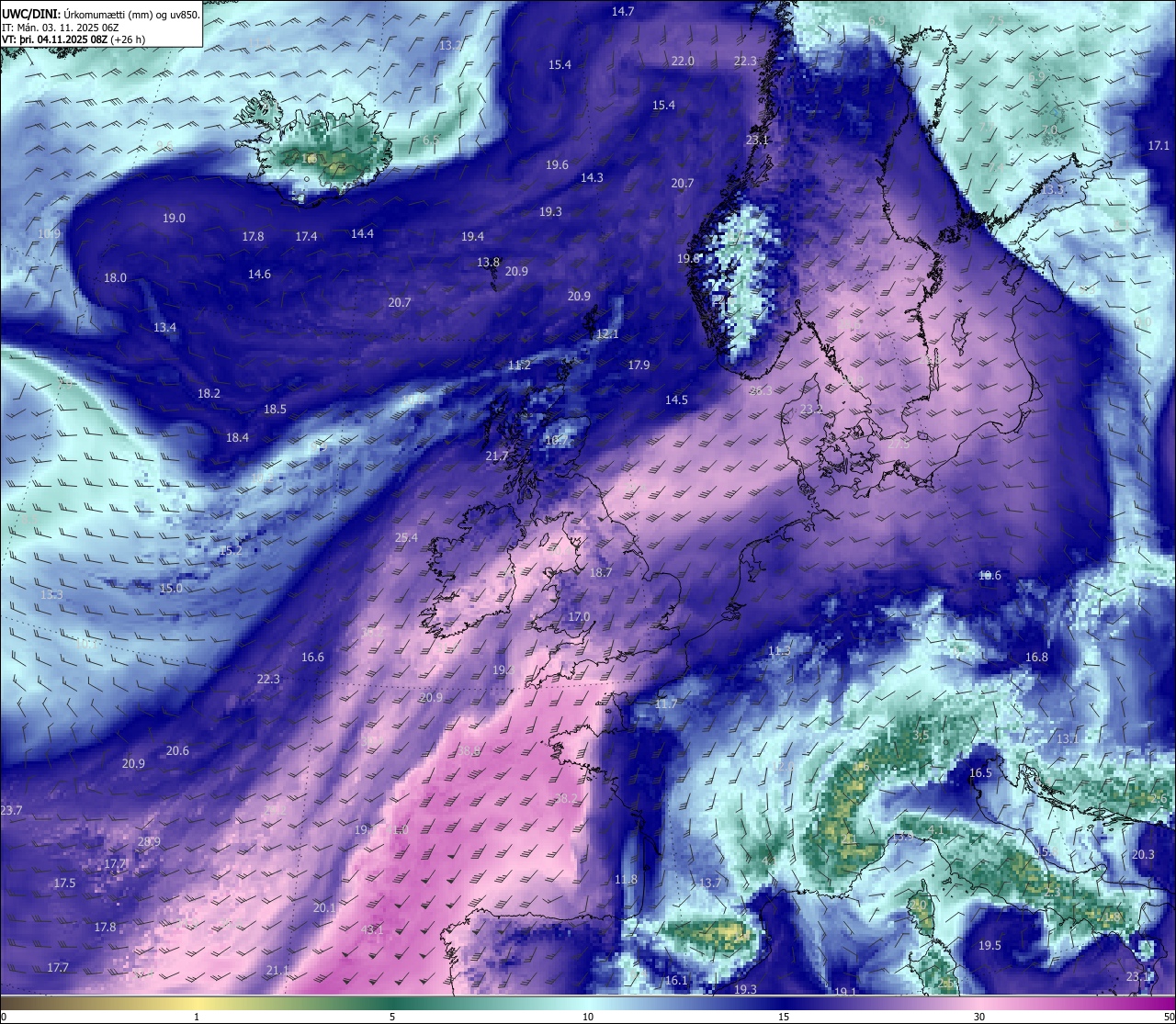This screenshot has width=1176, height=1024.
Task: Click the 14.6 value label
Action: point(259,275)
